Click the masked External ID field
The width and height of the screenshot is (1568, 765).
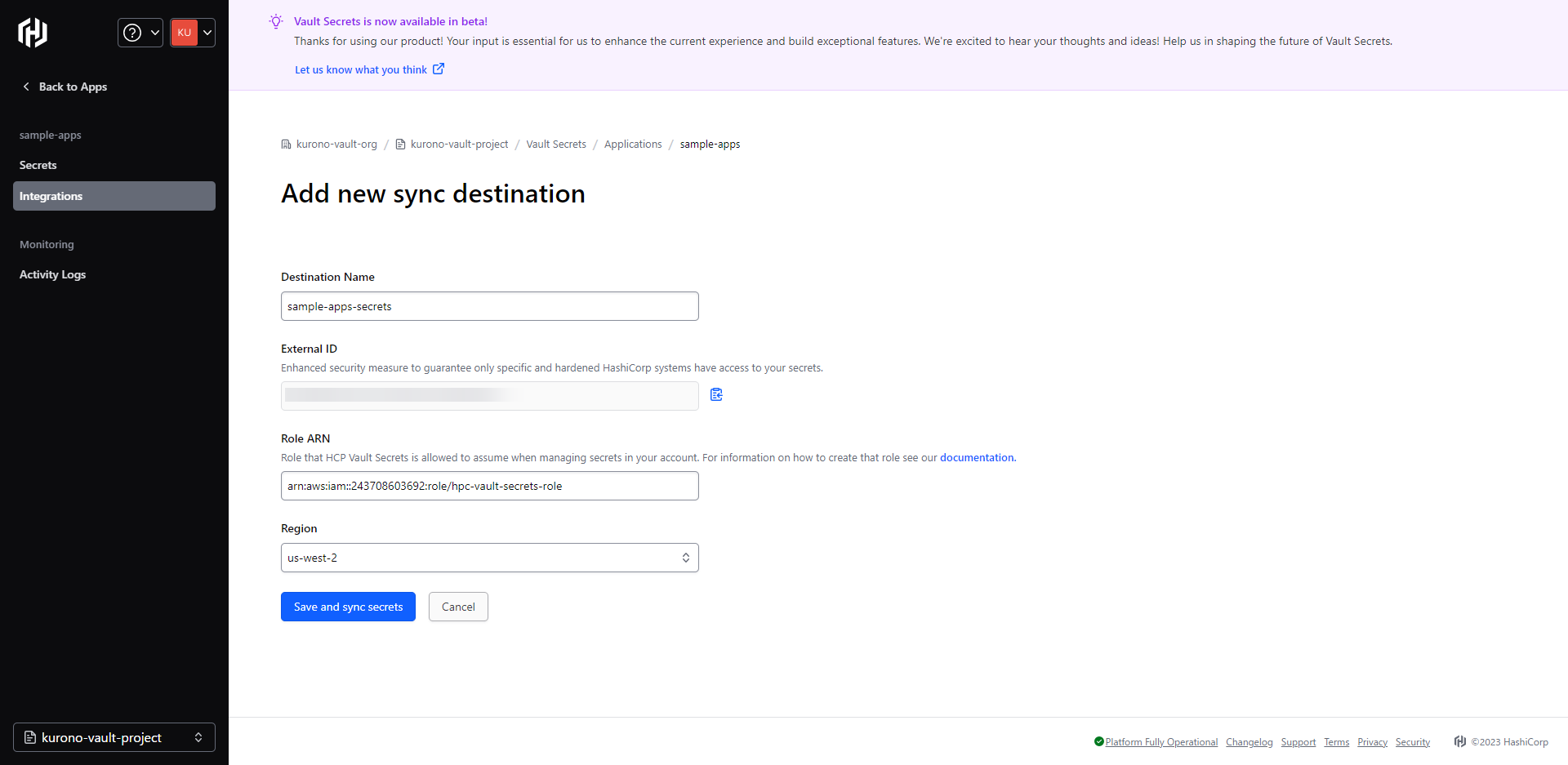(490, 396)
